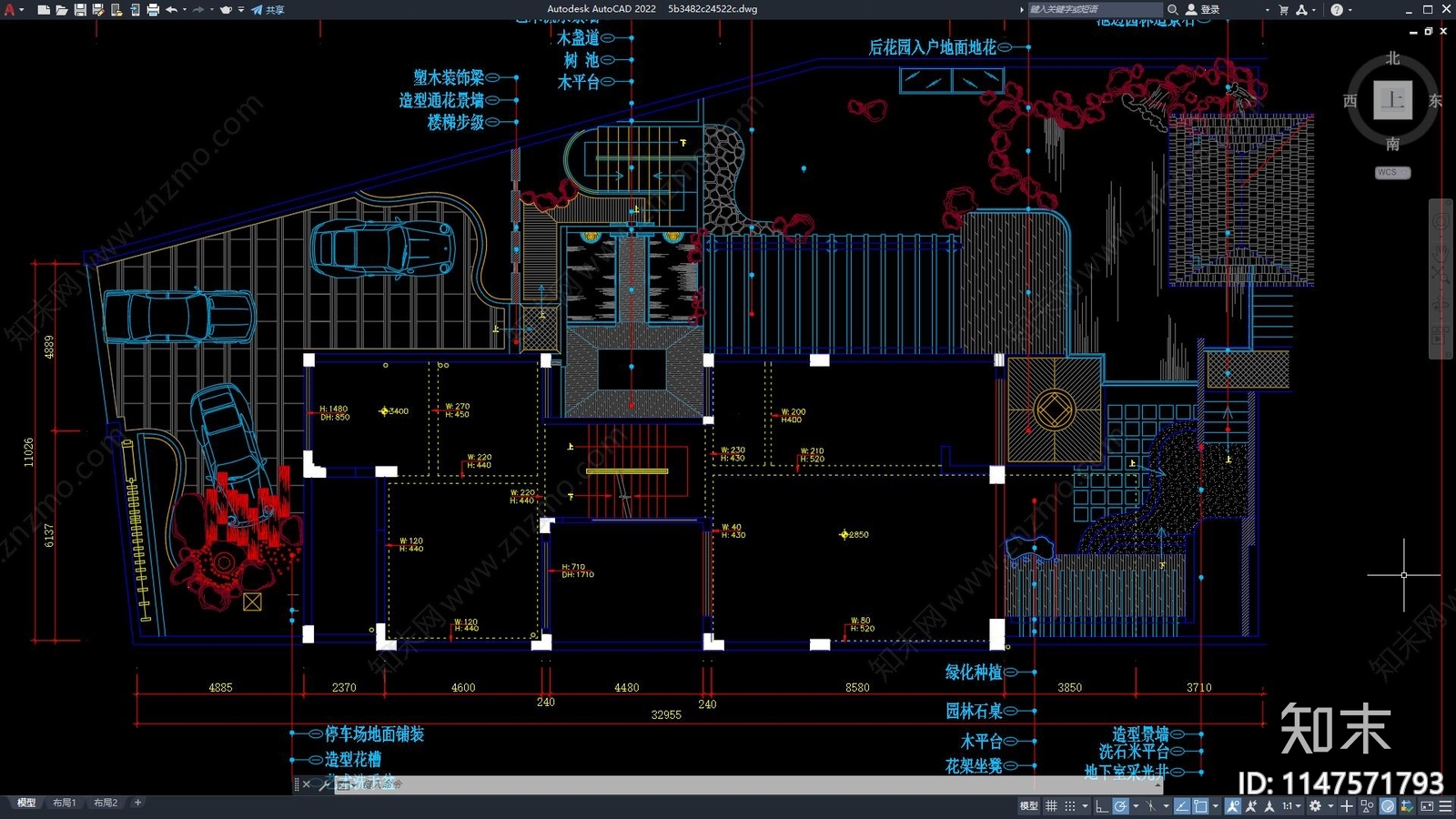Click the annotation monitor plus icon
1456x819 pixels.
click(x=1347, y=806)
